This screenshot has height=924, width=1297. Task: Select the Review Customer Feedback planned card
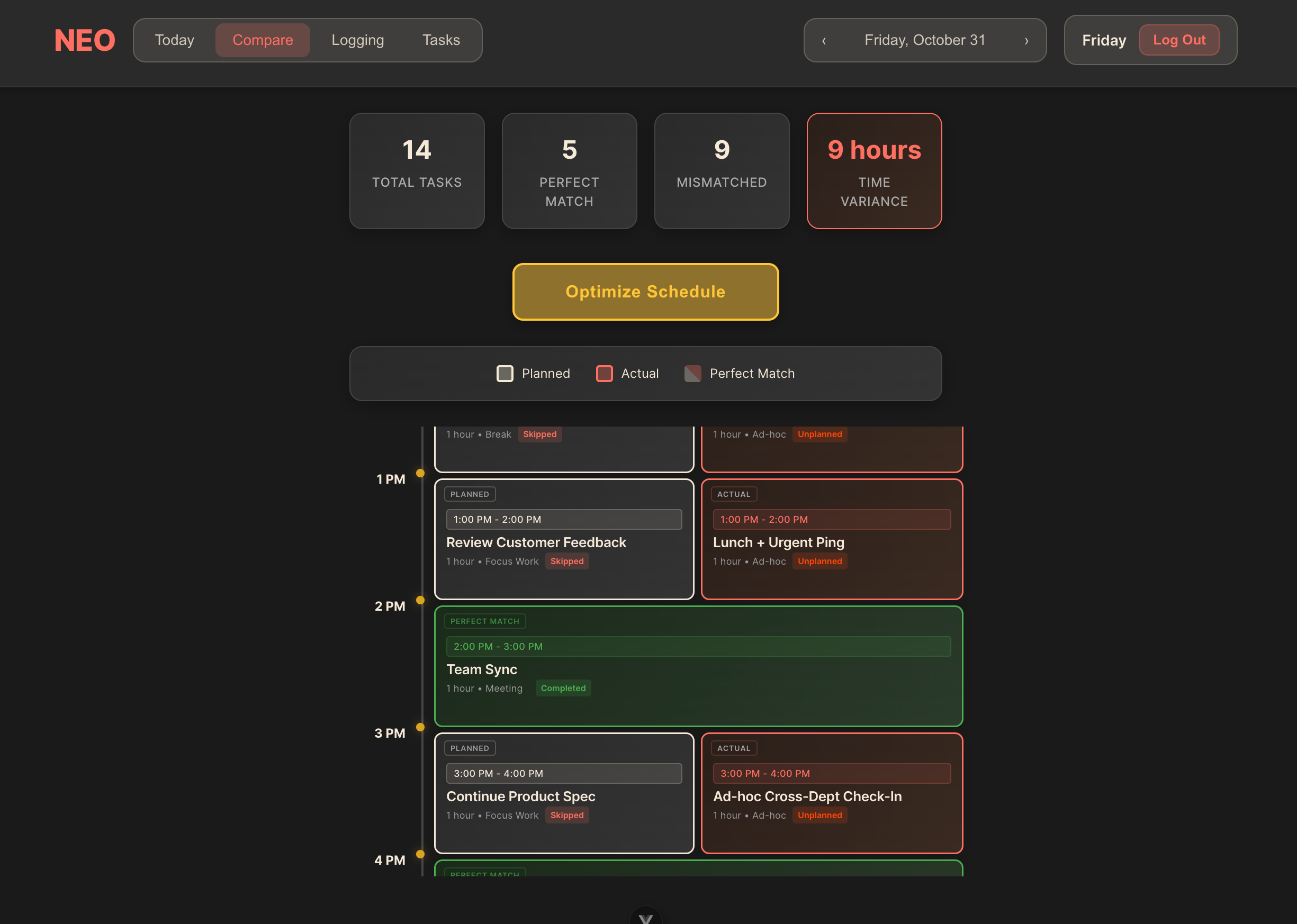point(563,539)
